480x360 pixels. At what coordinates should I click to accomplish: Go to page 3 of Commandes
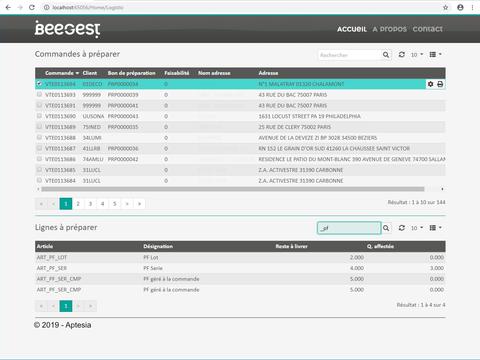[90, 204]
